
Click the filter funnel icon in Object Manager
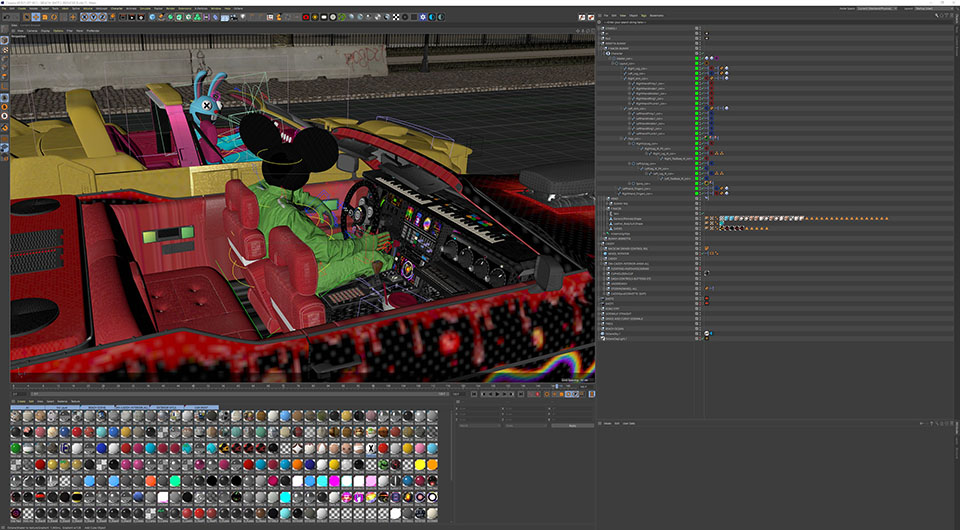coord(947,15)
